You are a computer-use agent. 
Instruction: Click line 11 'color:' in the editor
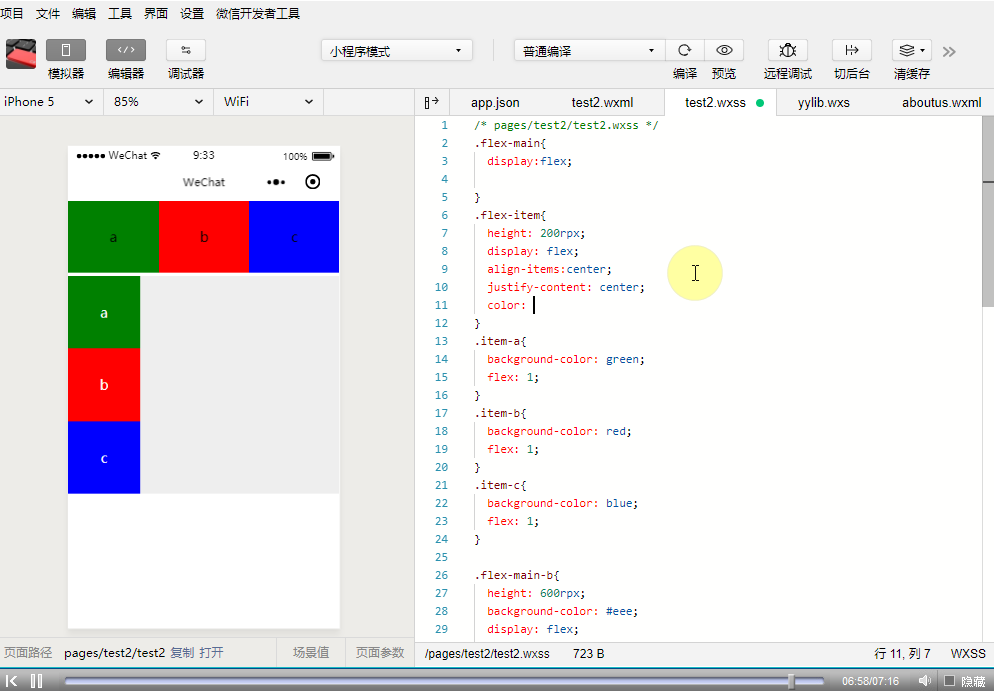[507, 305]
